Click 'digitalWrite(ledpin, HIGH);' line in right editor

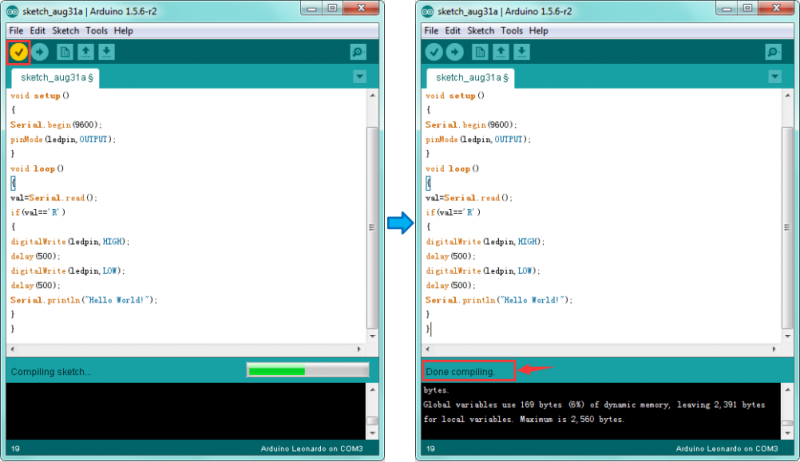pos(485,242)
